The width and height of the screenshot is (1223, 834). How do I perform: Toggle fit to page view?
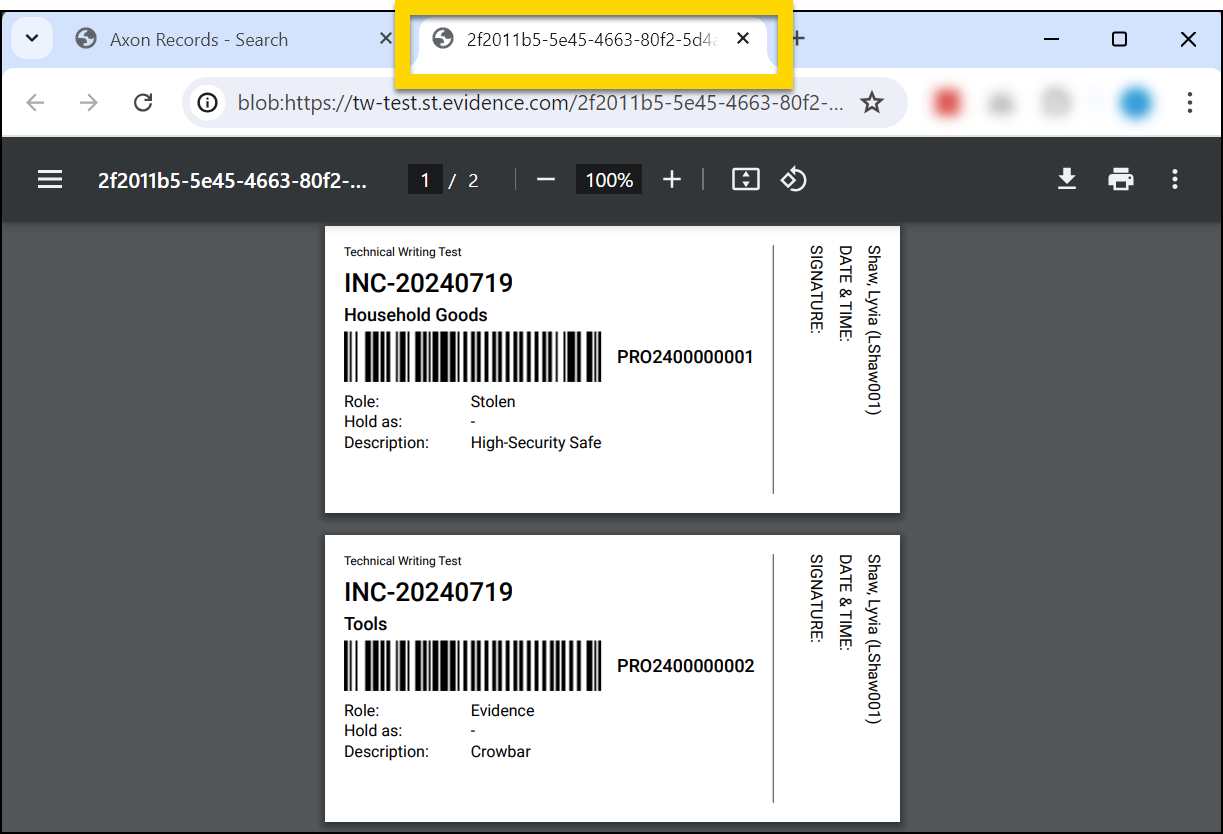click(745, 179)
